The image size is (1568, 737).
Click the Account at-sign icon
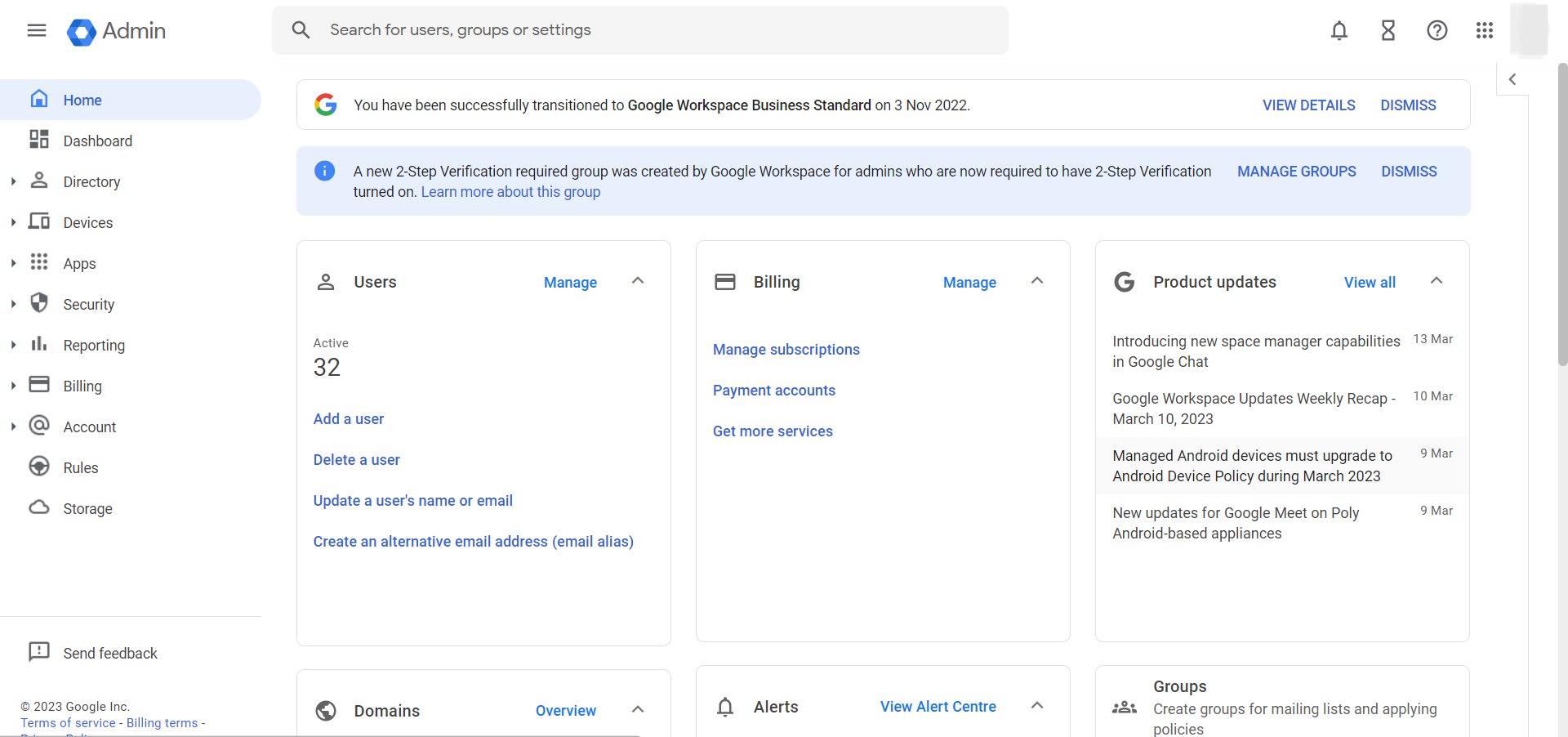click(x=39, y=426)
